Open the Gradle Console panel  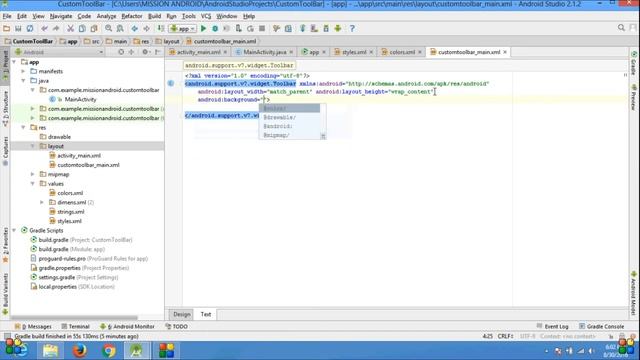point(602,327)
